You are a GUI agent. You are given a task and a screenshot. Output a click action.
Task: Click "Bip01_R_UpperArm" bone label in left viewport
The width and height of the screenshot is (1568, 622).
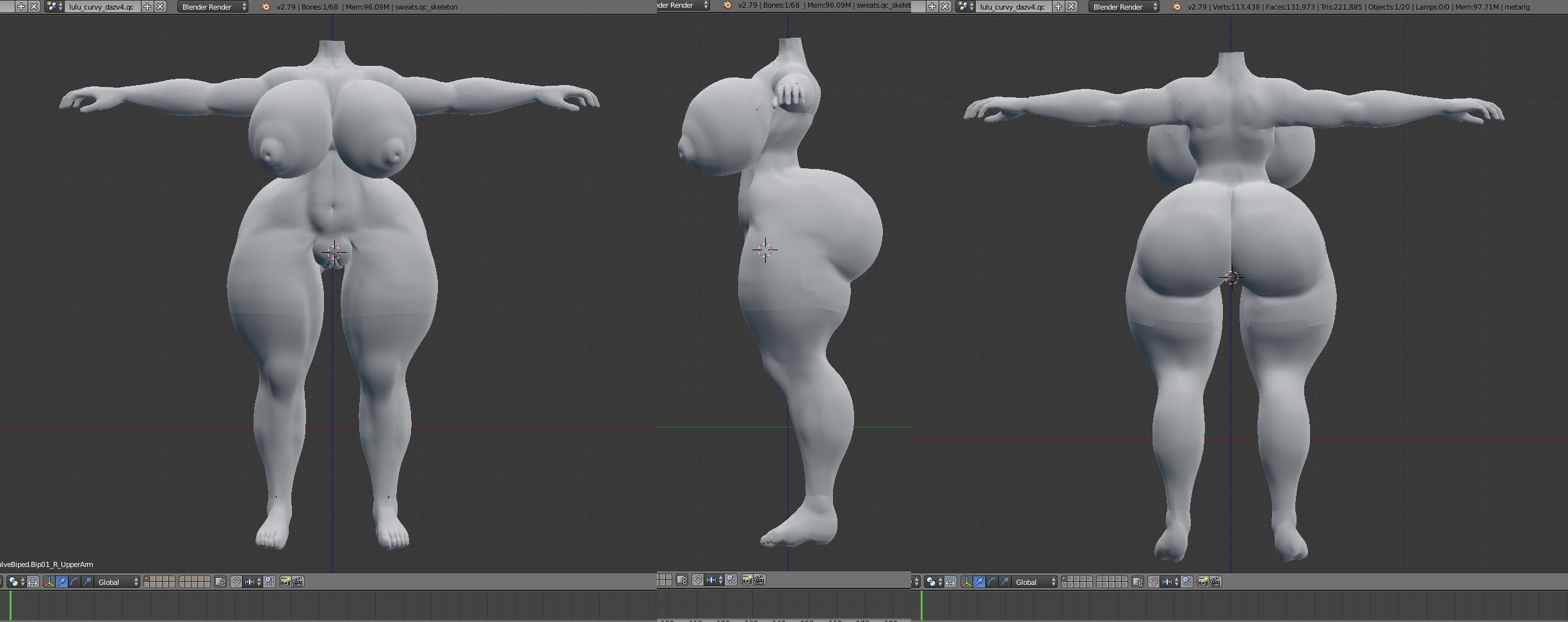61,564
